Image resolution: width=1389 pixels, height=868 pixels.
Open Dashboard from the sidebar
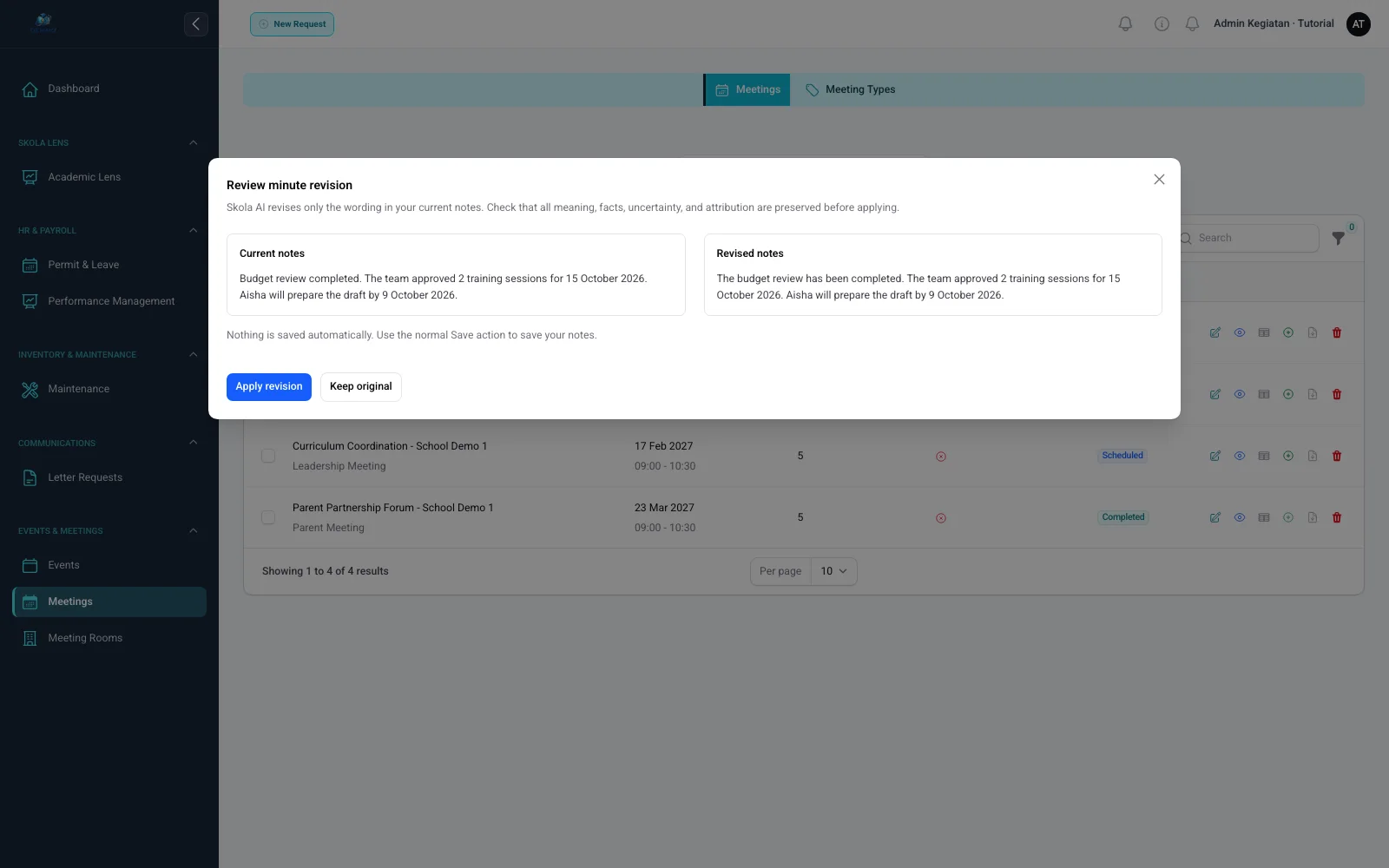click(109, 89)
